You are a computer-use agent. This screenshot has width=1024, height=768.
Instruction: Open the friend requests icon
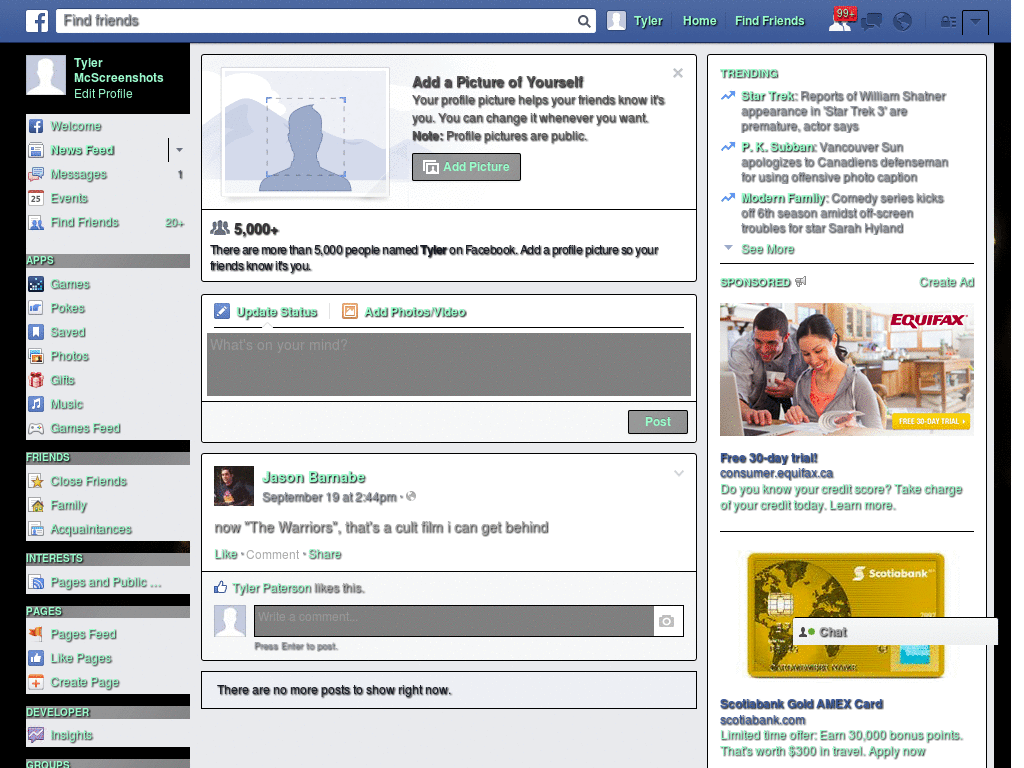pos(841,21)
